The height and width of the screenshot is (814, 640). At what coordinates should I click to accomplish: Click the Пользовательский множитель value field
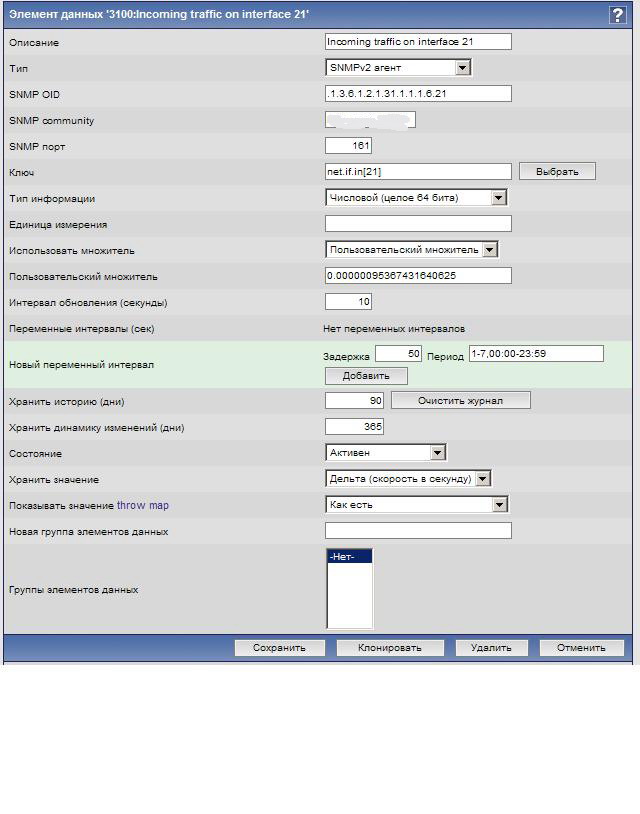[x=418, y=276]
